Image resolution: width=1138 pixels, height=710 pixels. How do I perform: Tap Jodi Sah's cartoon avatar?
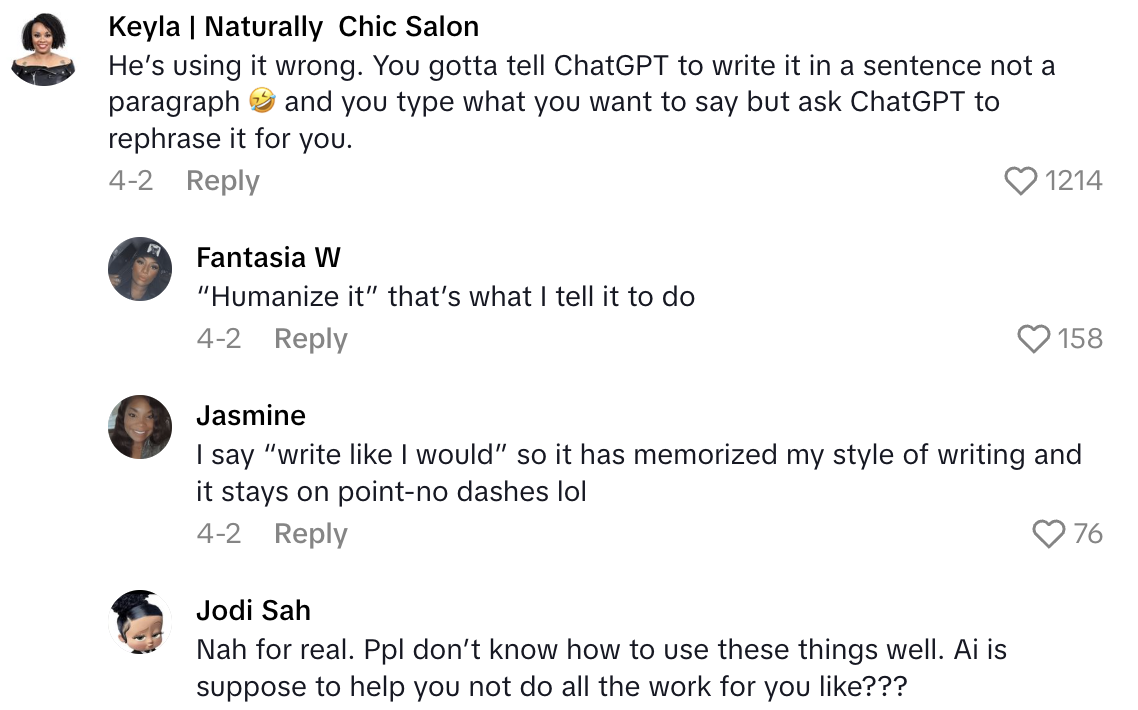tap(140, 621)
